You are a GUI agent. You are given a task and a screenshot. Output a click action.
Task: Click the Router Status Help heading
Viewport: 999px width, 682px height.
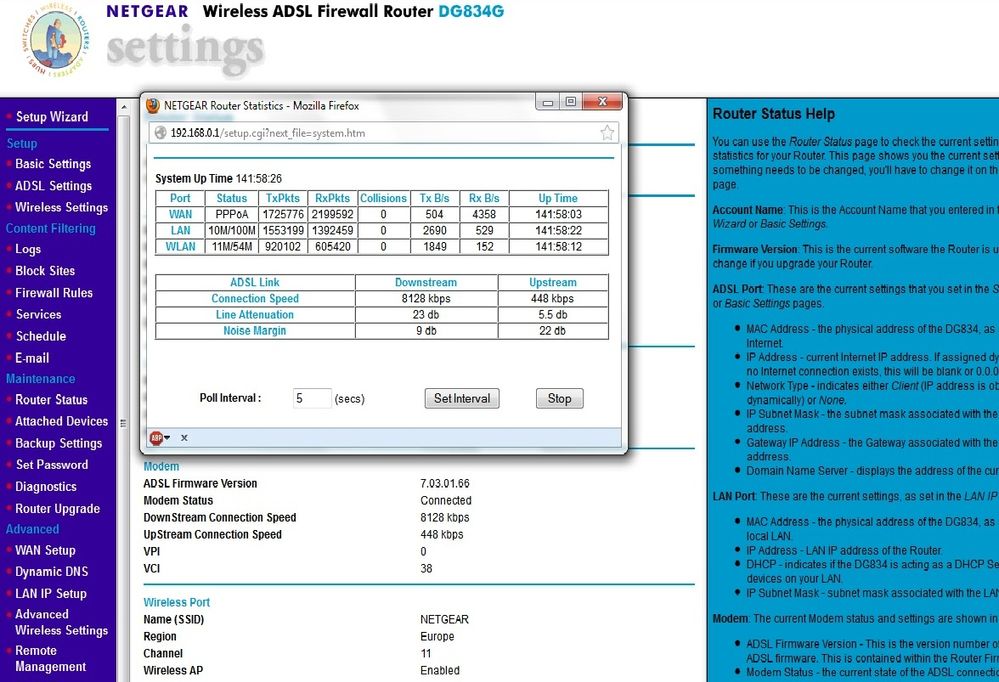773,114
